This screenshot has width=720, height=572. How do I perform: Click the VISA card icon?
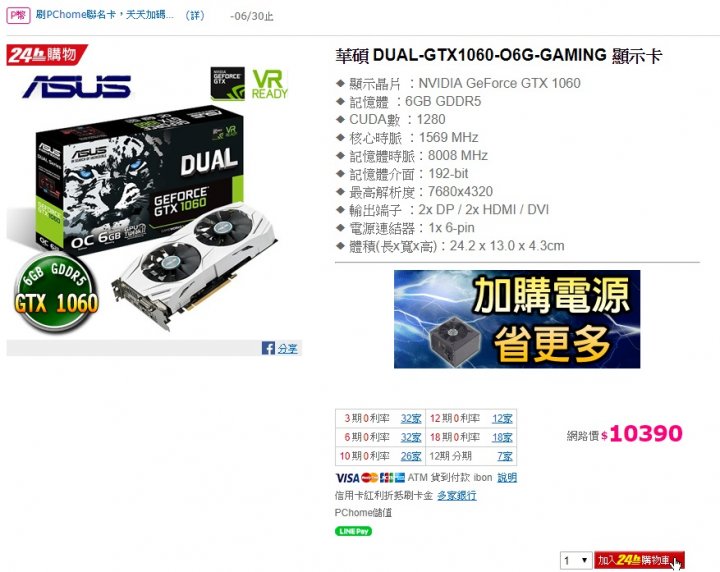tap(347, 478)
